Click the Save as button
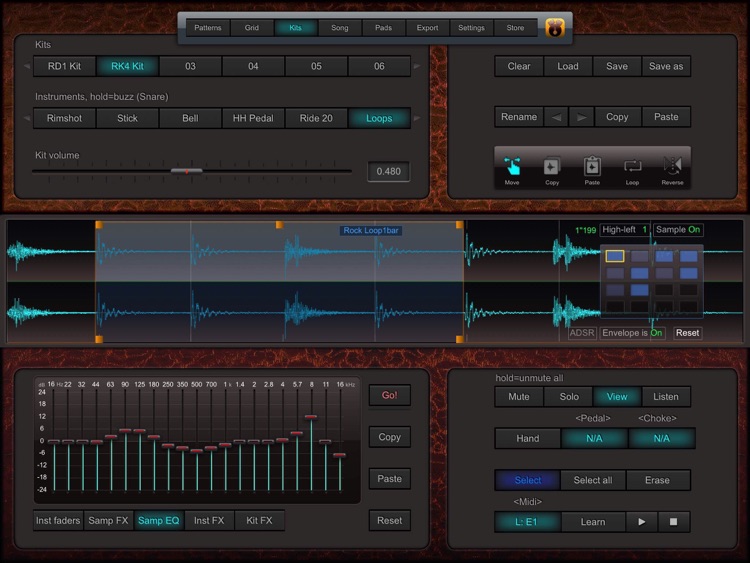This screenshot has height=563, width=750. 666,66
